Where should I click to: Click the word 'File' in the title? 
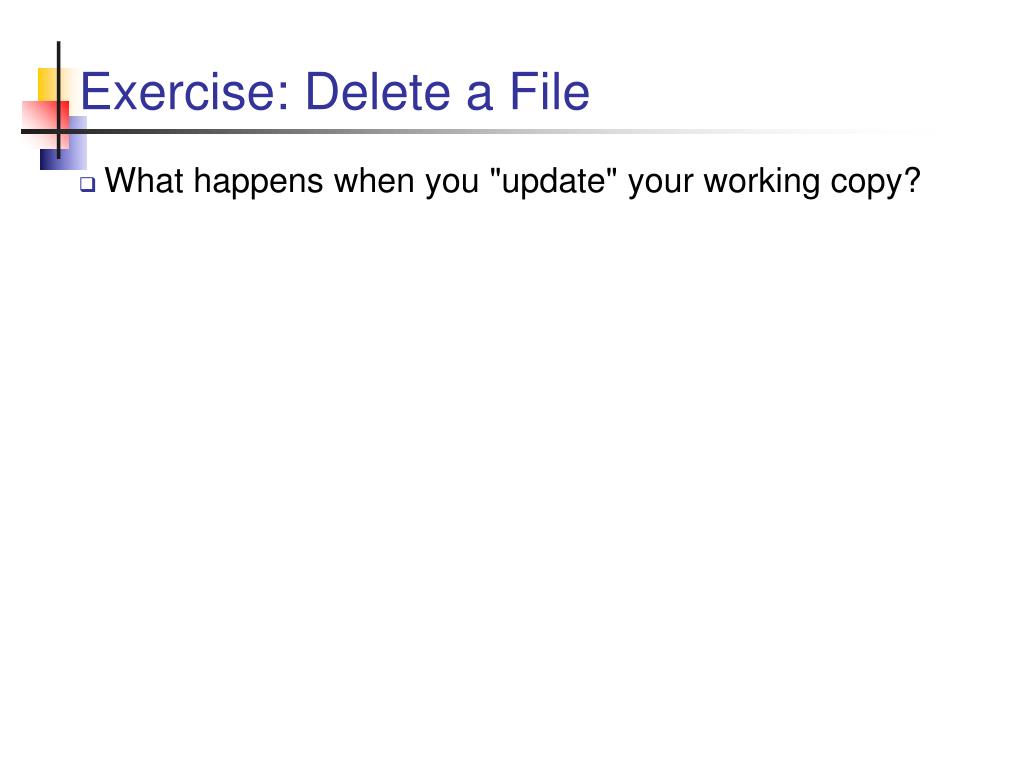tap(549, 91)
